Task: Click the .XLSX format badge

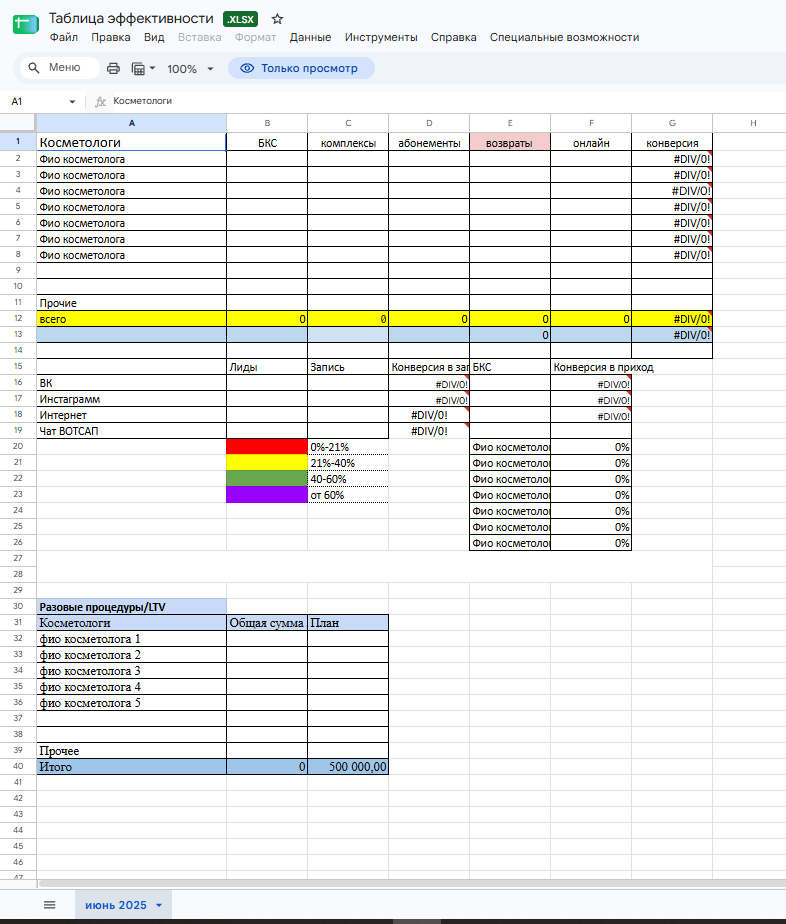Action: point(240,19)
